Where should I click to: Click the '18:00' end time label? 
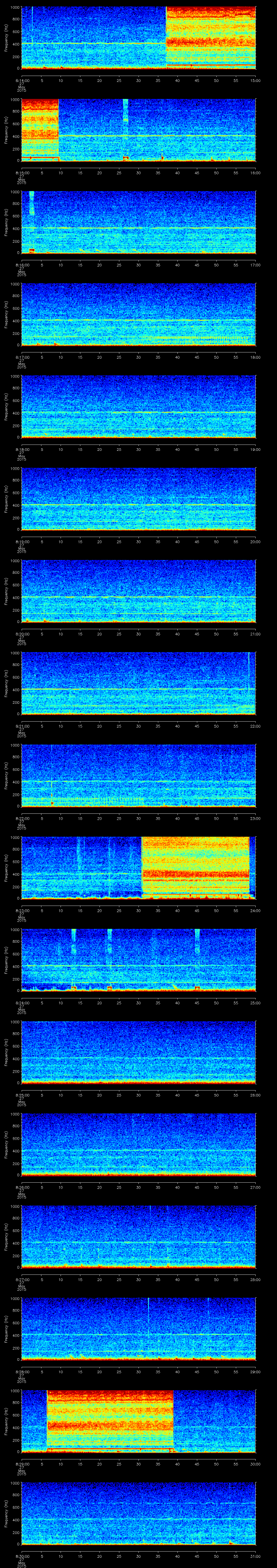[x=255, y=357]
